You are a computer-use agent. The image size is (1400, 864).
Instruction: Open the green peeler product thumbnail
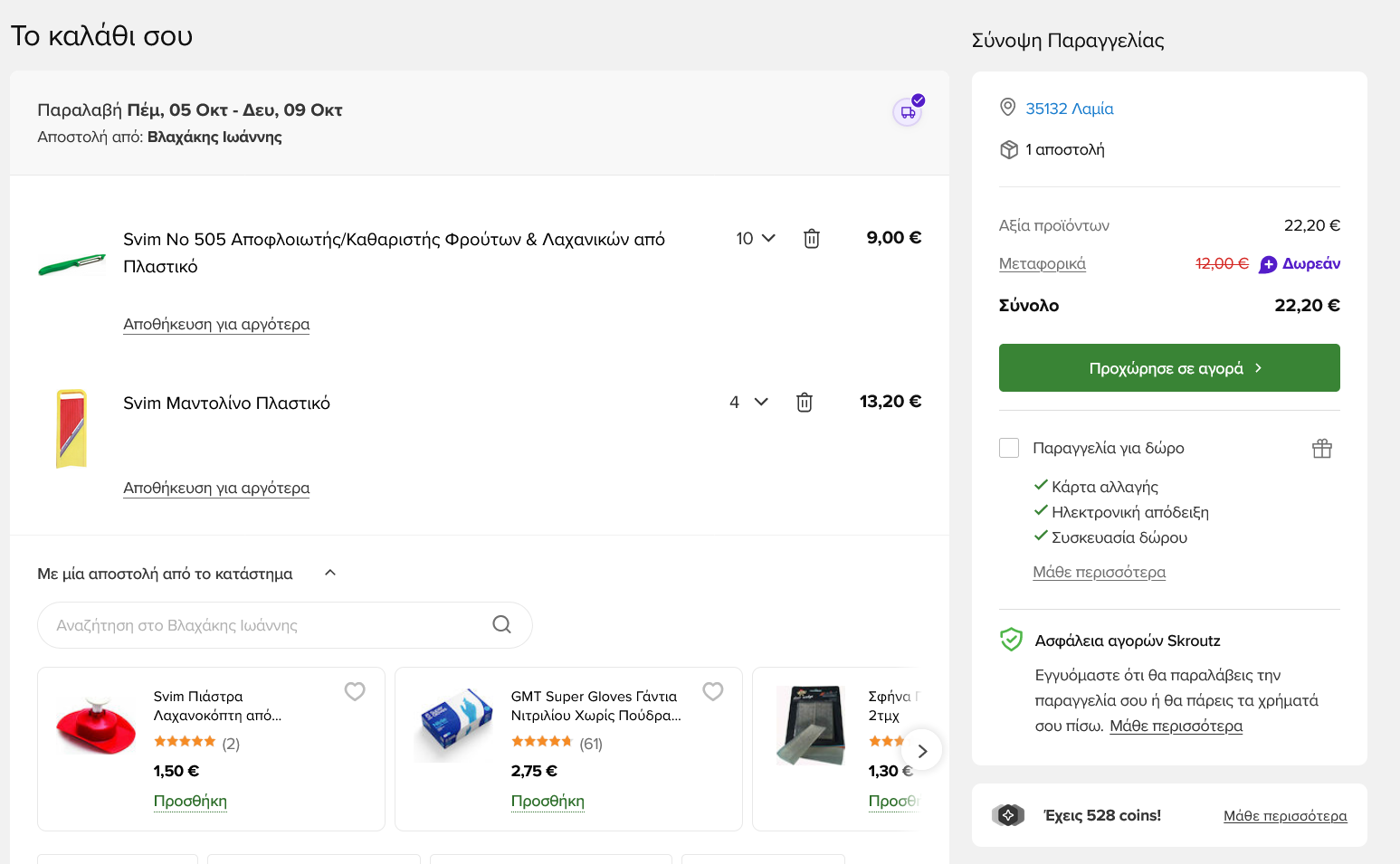(71, 264)
